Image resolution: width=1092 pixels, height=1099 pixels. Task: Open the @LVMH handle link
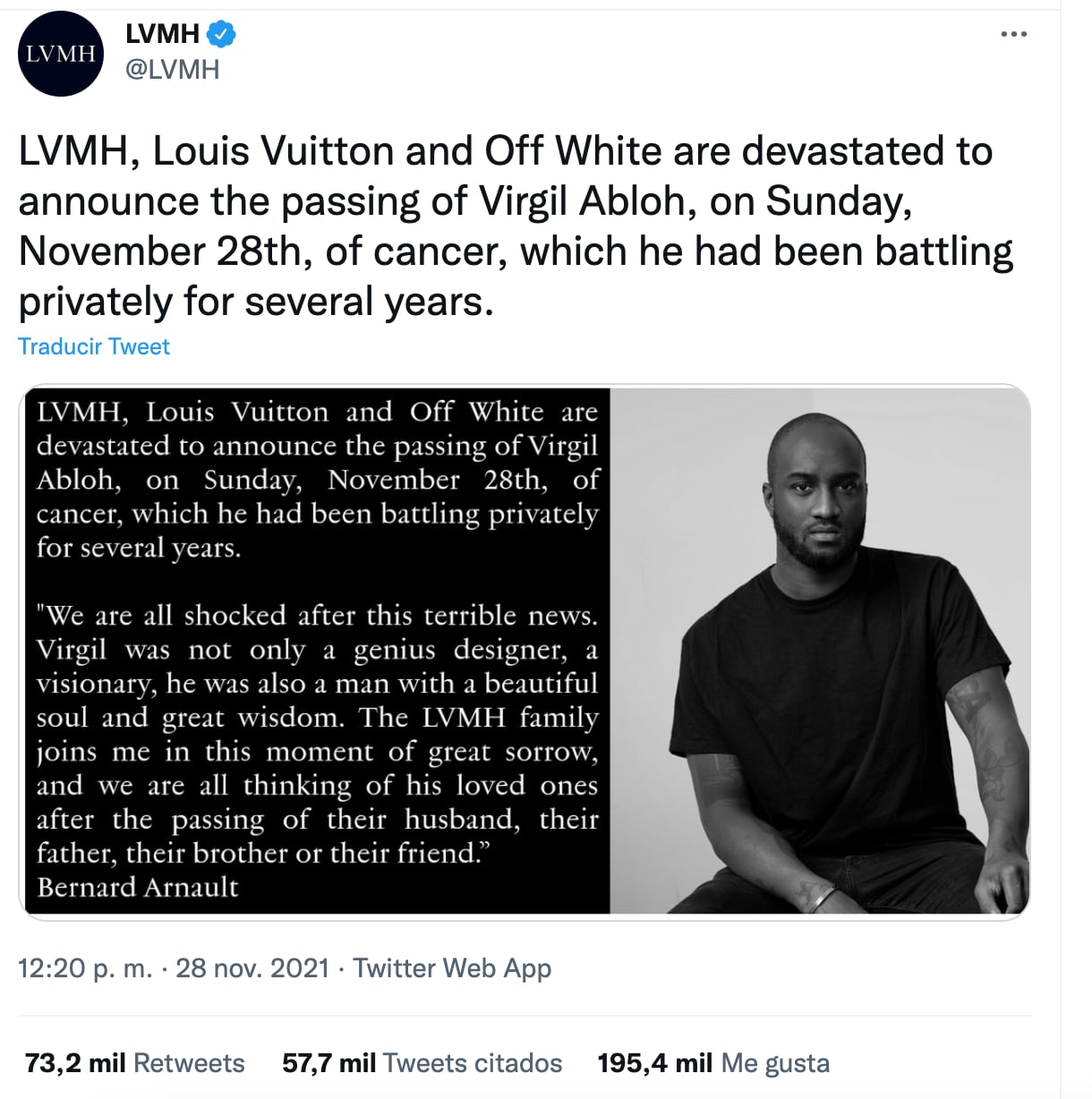[x=172, y=70]
